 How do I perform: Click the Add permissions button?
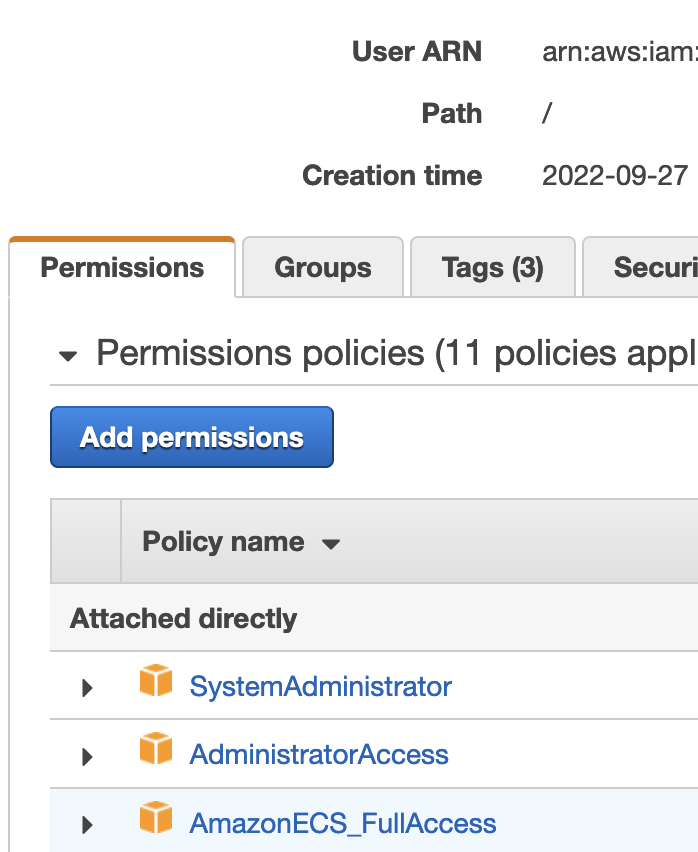(191, 437)
